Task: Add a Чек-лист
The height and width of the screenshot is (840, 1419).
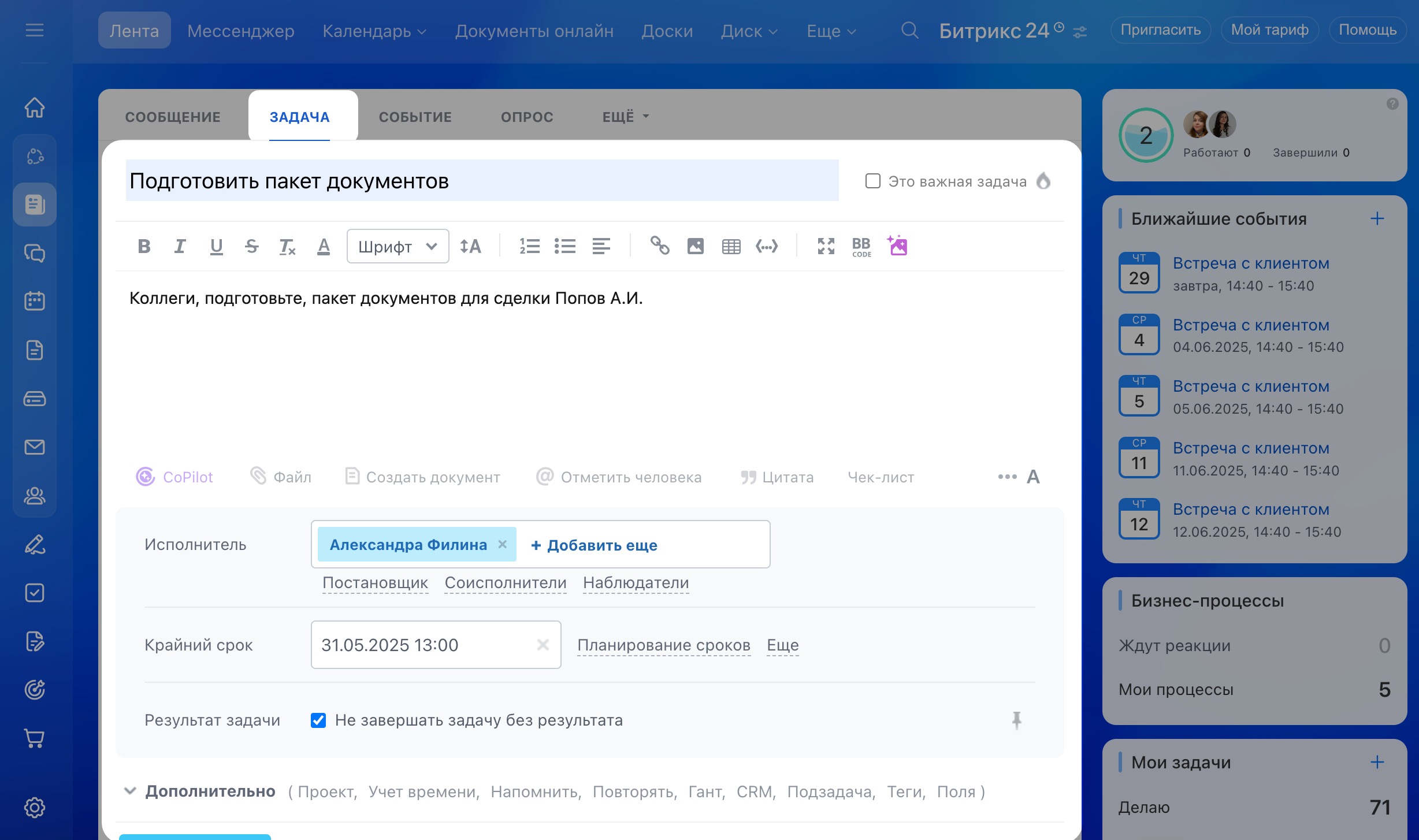Action: point(881,477)
